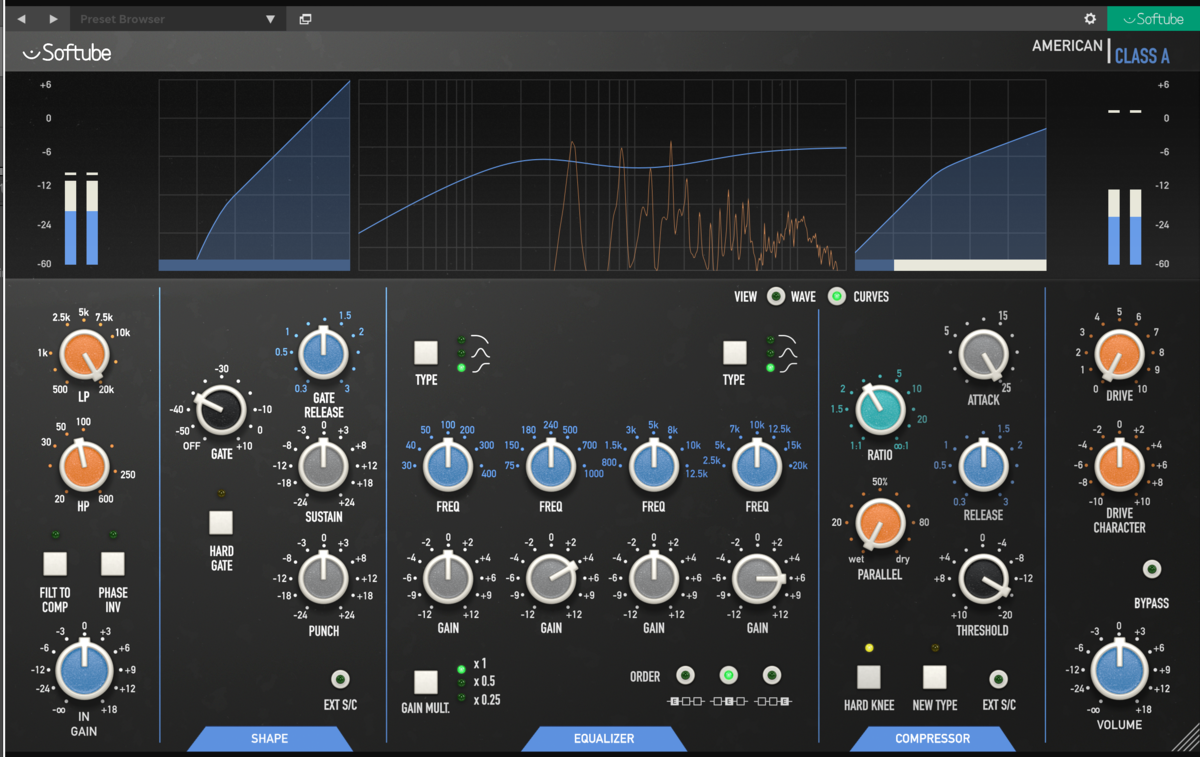The height and width of the screenshot is (757, 1200).
Task: Select the CURVES view radio button
Action: coord(837,296)
